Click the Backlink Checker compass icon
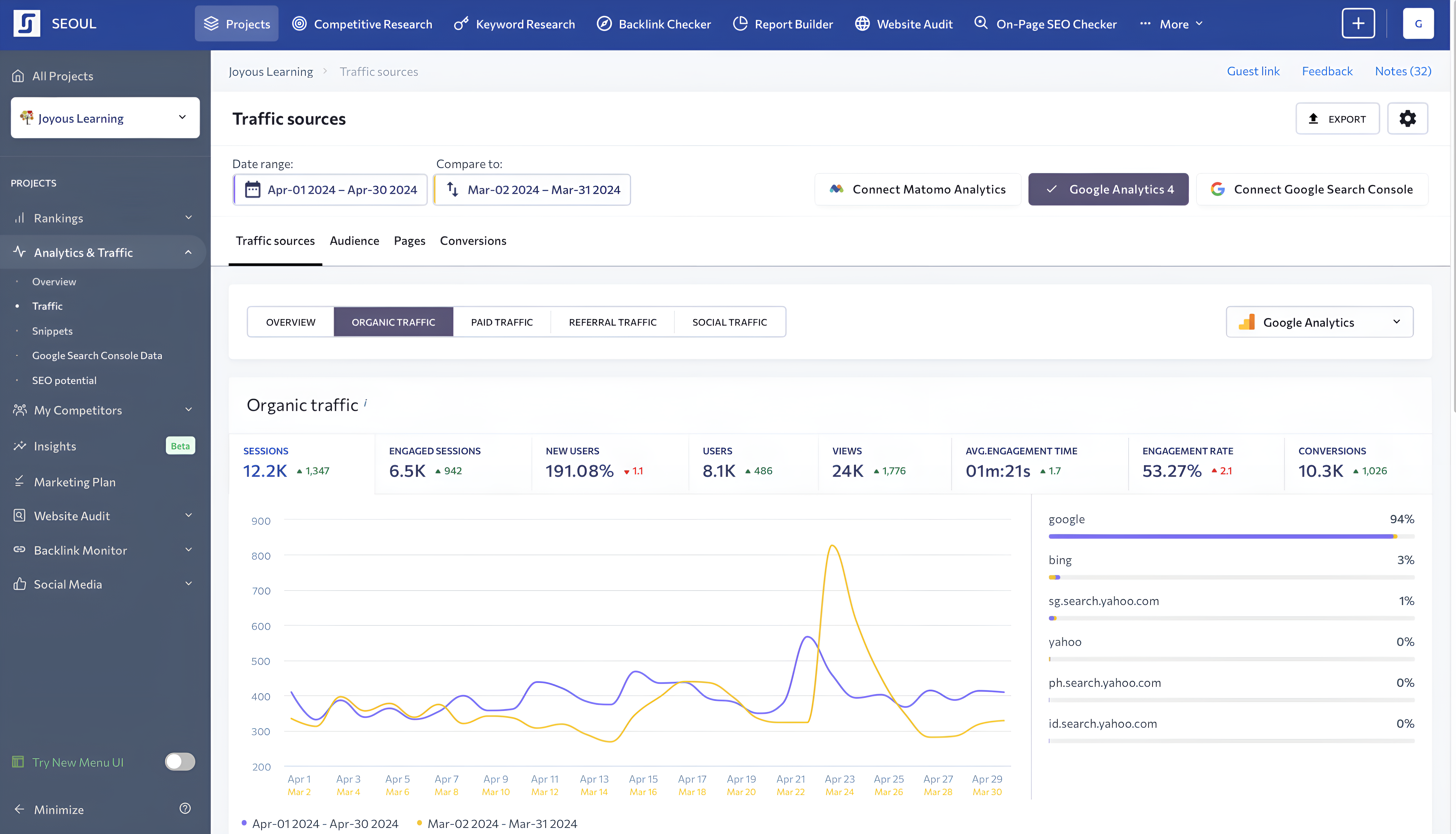Image resolution: width=1456 pixels, height=834 pixels. 604,23
